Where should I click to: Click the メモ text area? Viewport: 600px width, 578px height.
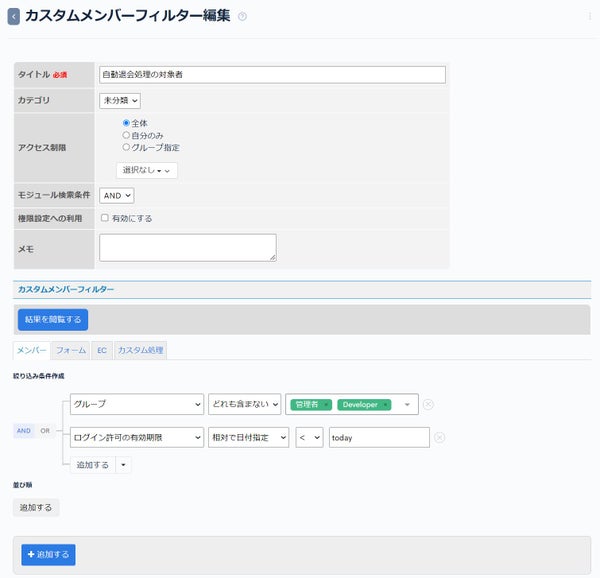pos(188,248)
